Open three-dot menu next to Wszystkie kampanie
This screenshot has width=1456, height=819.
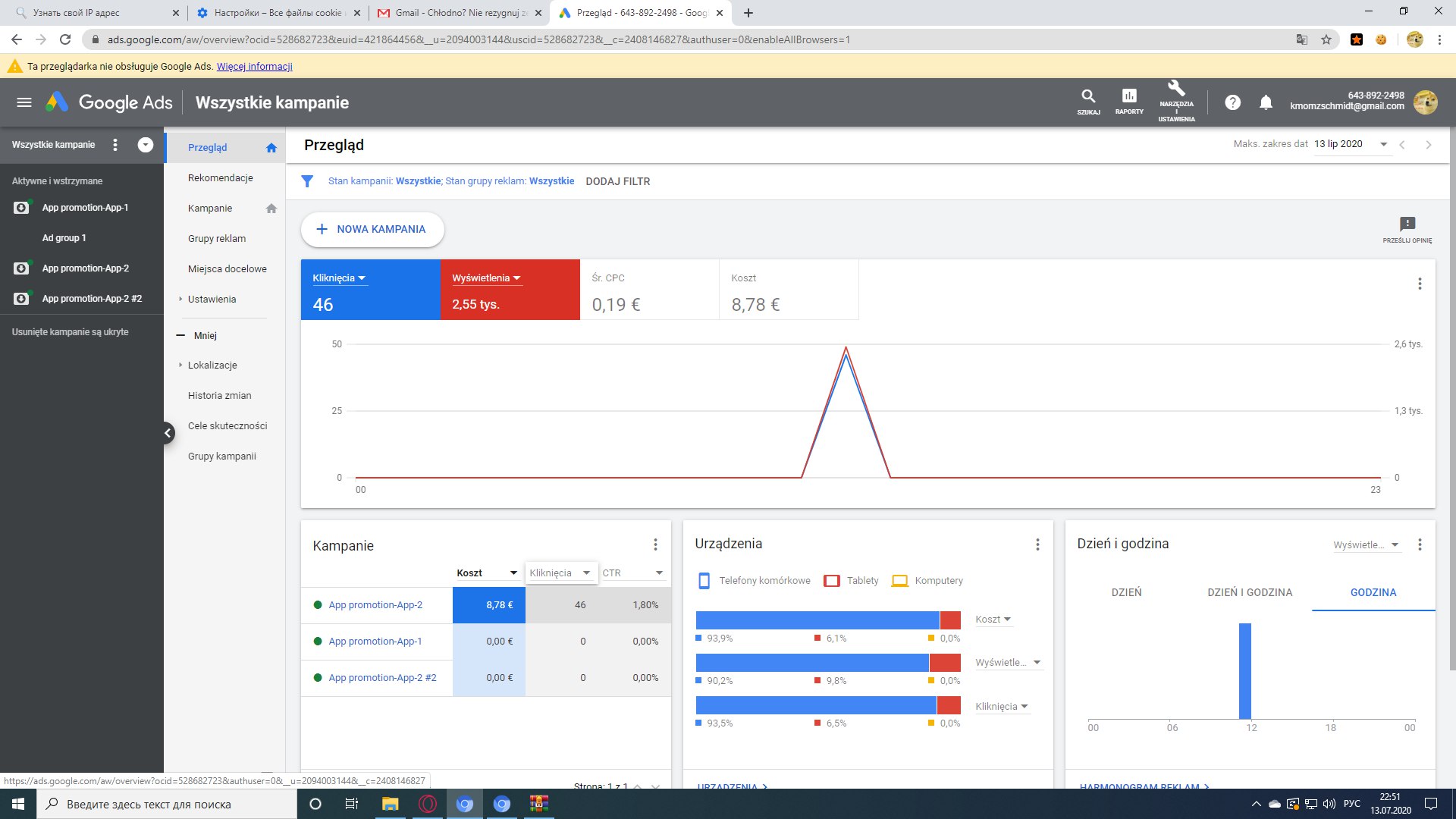click(x=115, y=145)
